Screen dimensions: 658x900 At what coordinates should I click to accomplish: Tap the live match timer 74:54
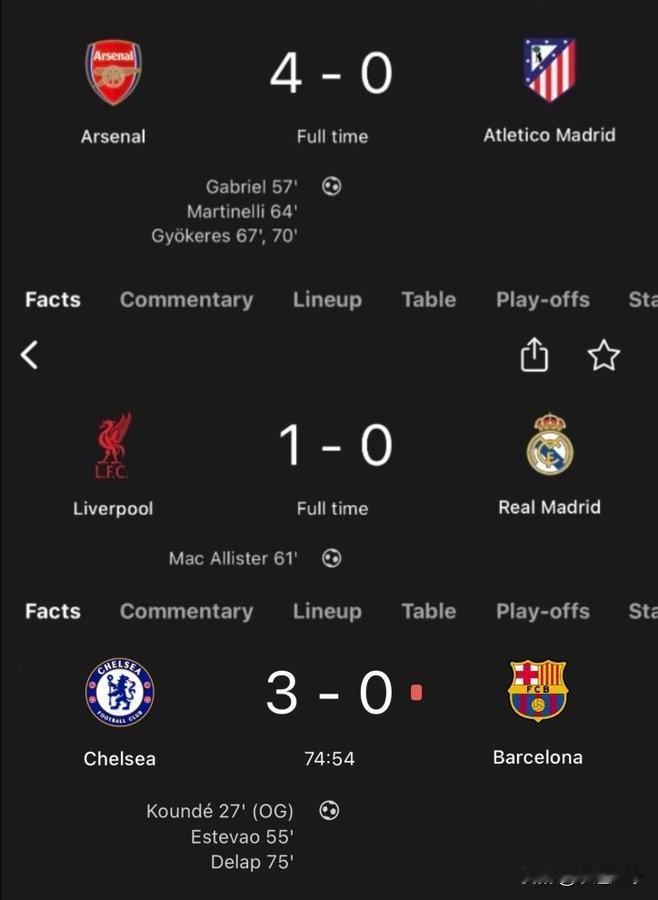click(x=330, y=759)
